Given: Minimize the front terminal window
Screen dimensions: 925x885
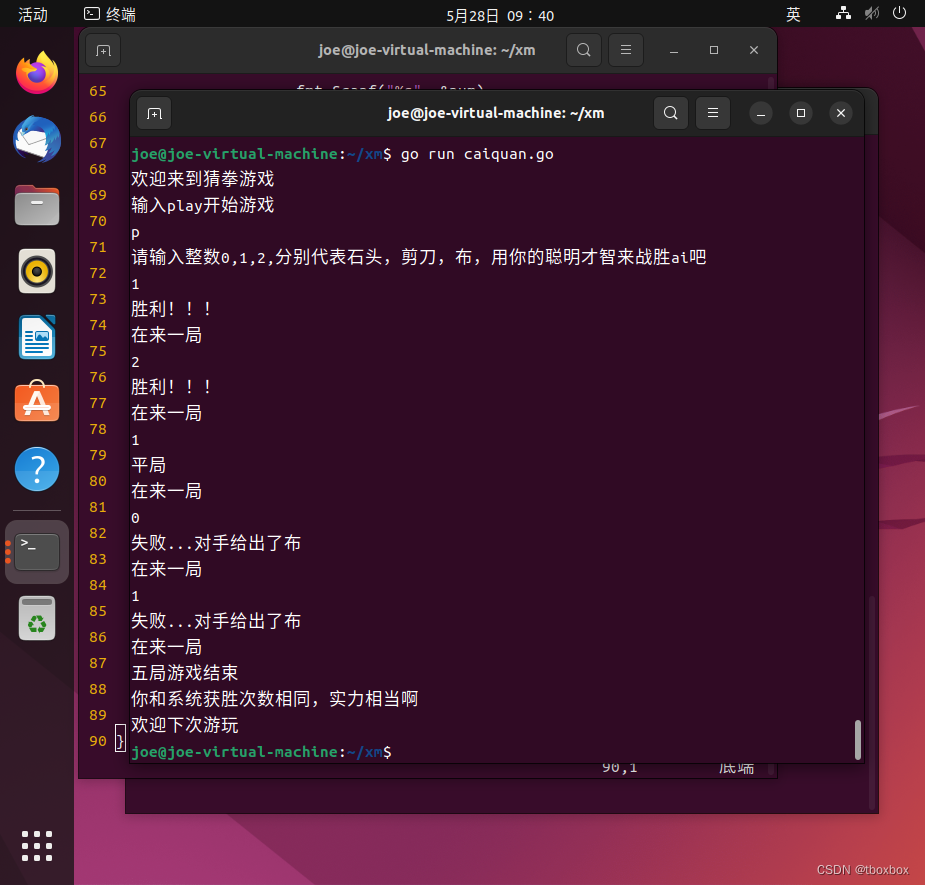Looking at the screenshot, I should pos(761,113).
